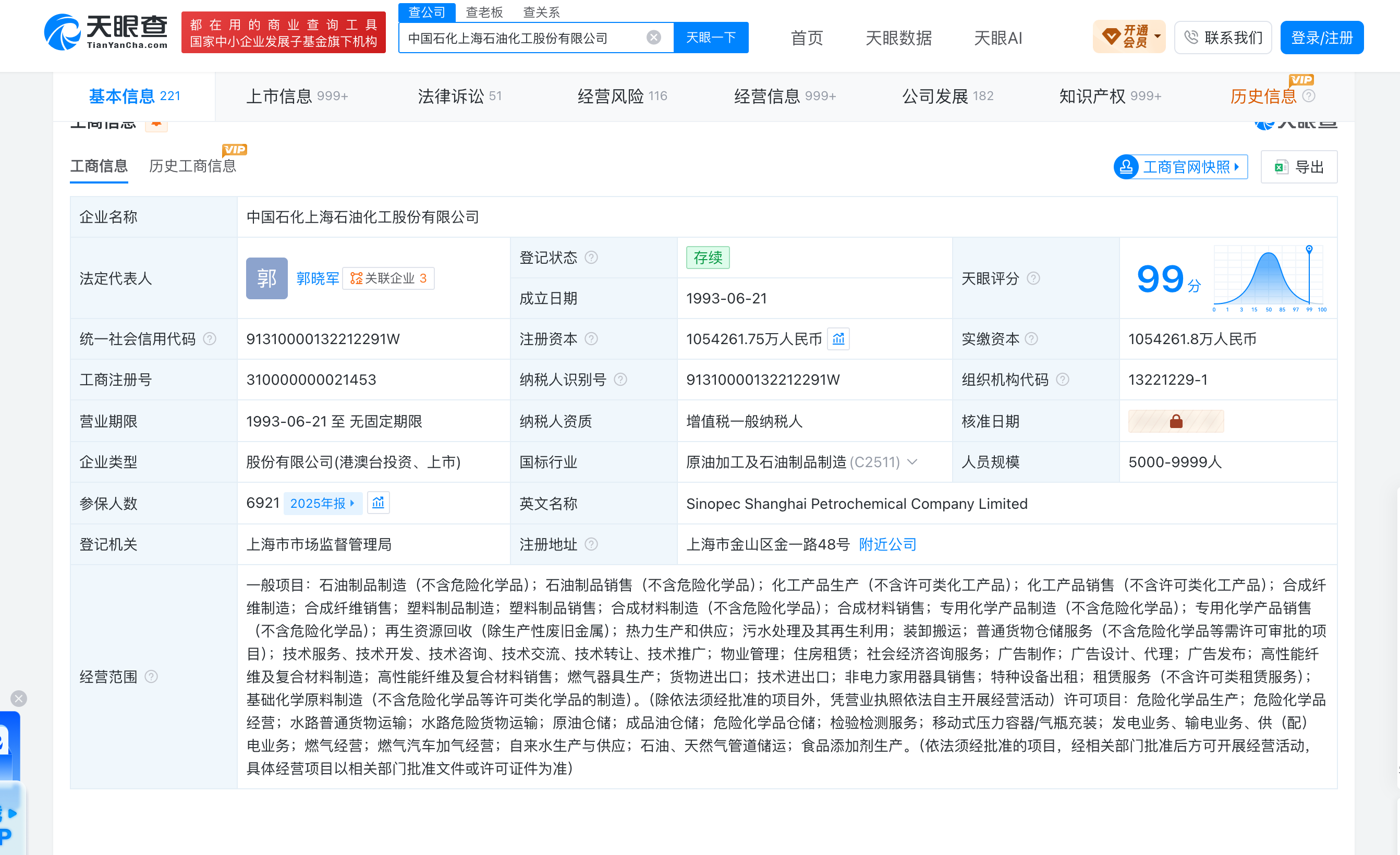Go to 天眼数据 in top navigation
The image size is (1400, 855).
pyautogui.click(x=898, y=38)
